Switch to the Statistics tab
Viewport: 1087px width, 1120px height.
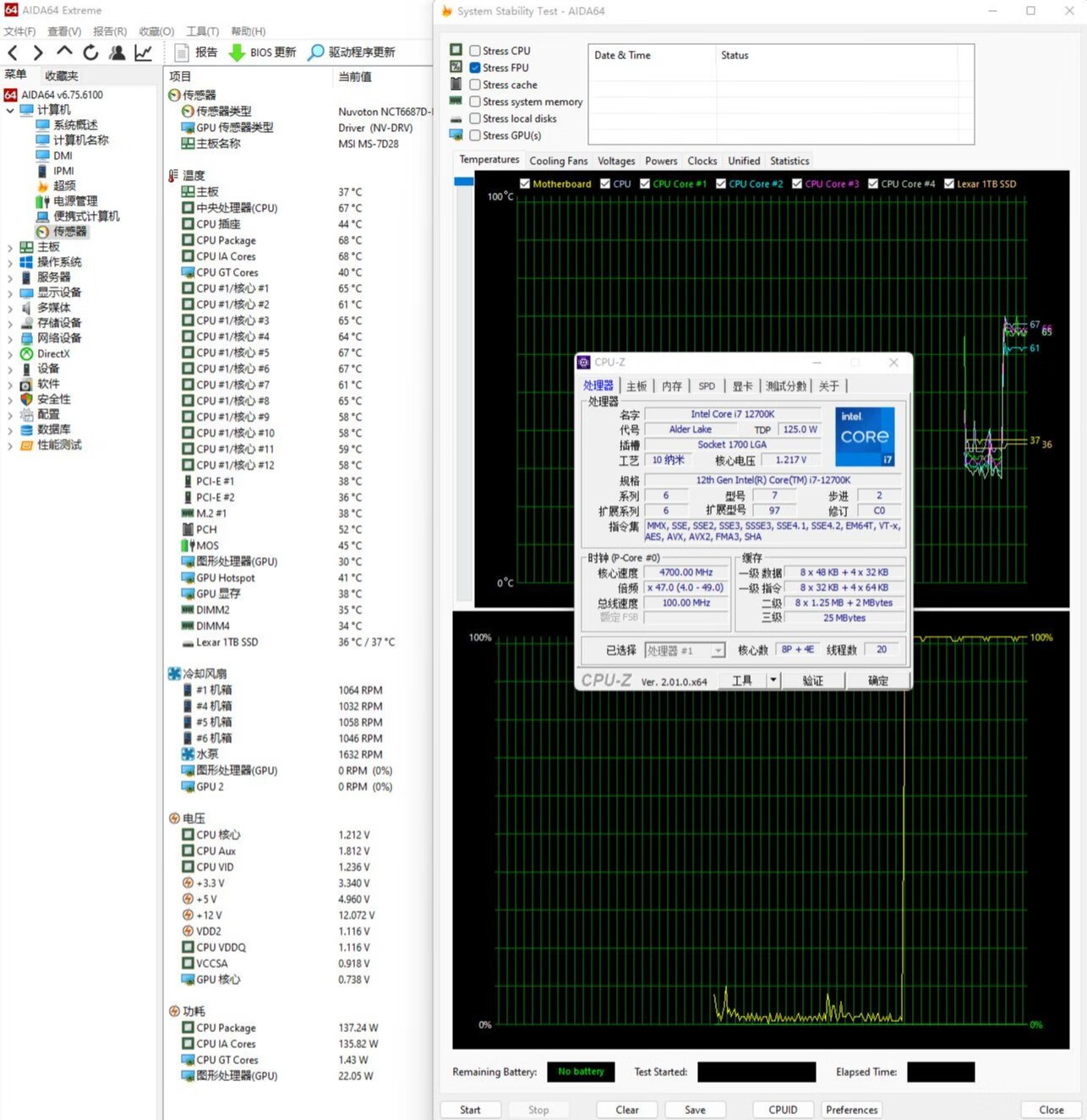789,161
